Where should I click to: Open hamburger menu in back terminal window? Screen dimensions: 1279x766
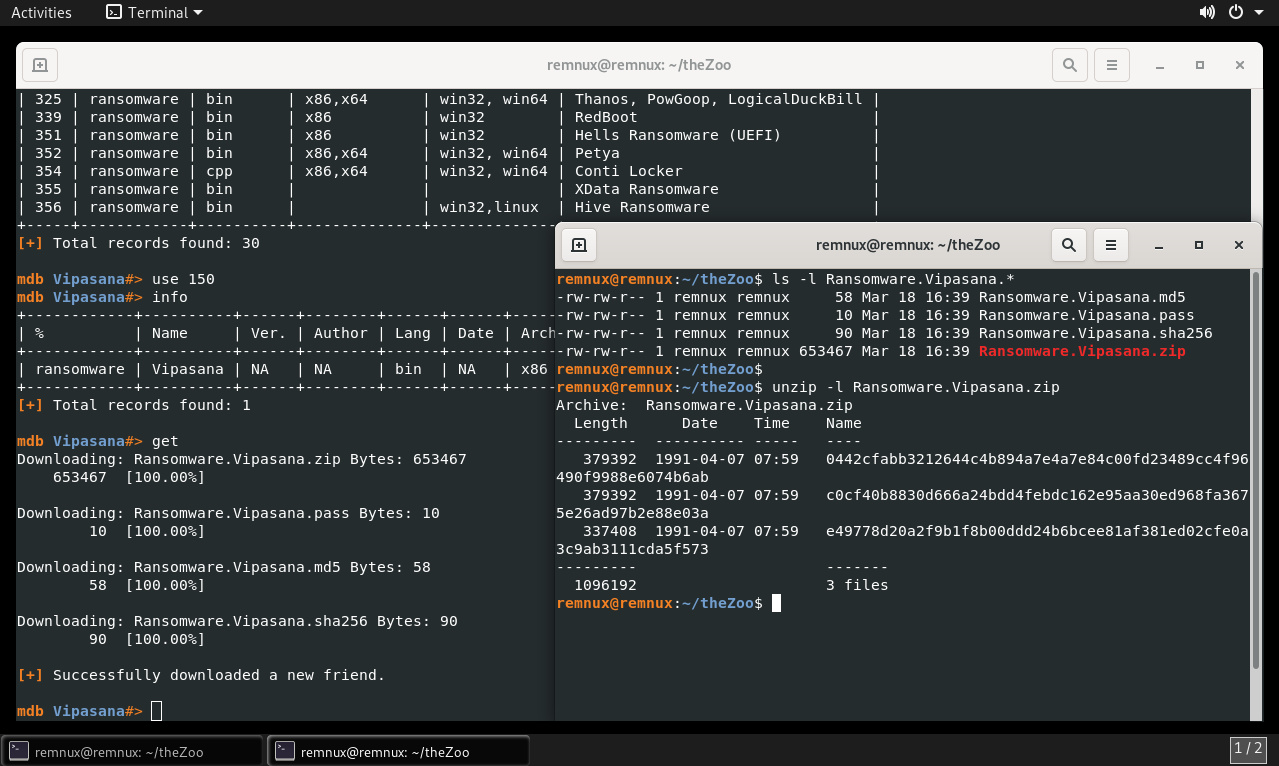pos(1111,65)
